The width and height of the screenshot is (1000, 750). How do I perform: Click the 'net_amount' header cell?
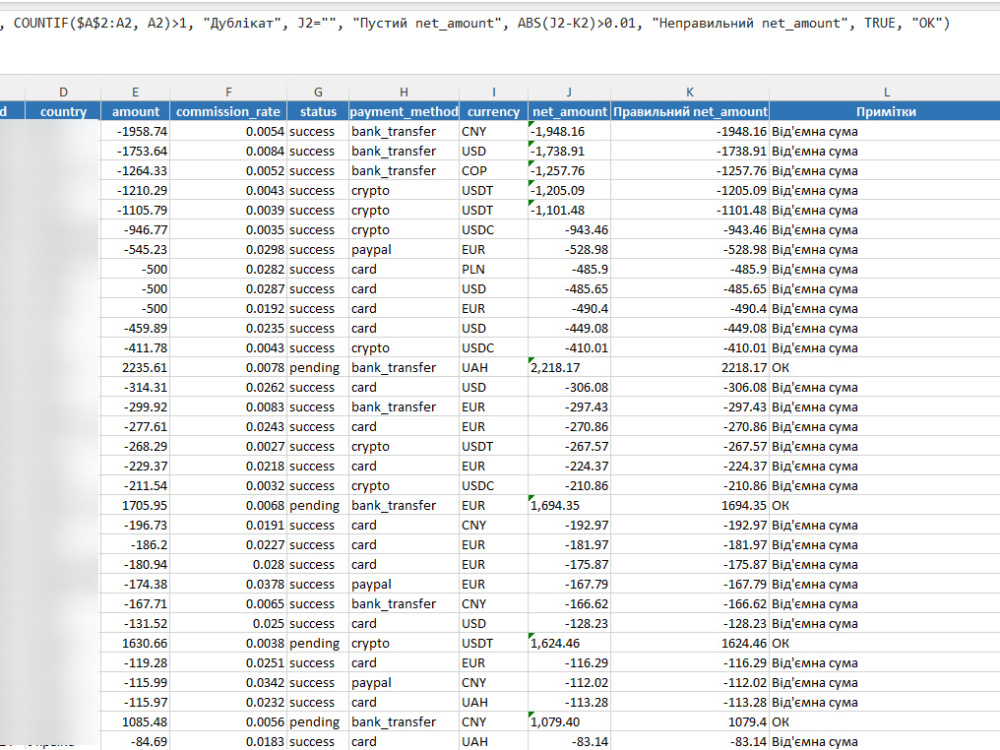pyautogui.click(x=569, y=112)
